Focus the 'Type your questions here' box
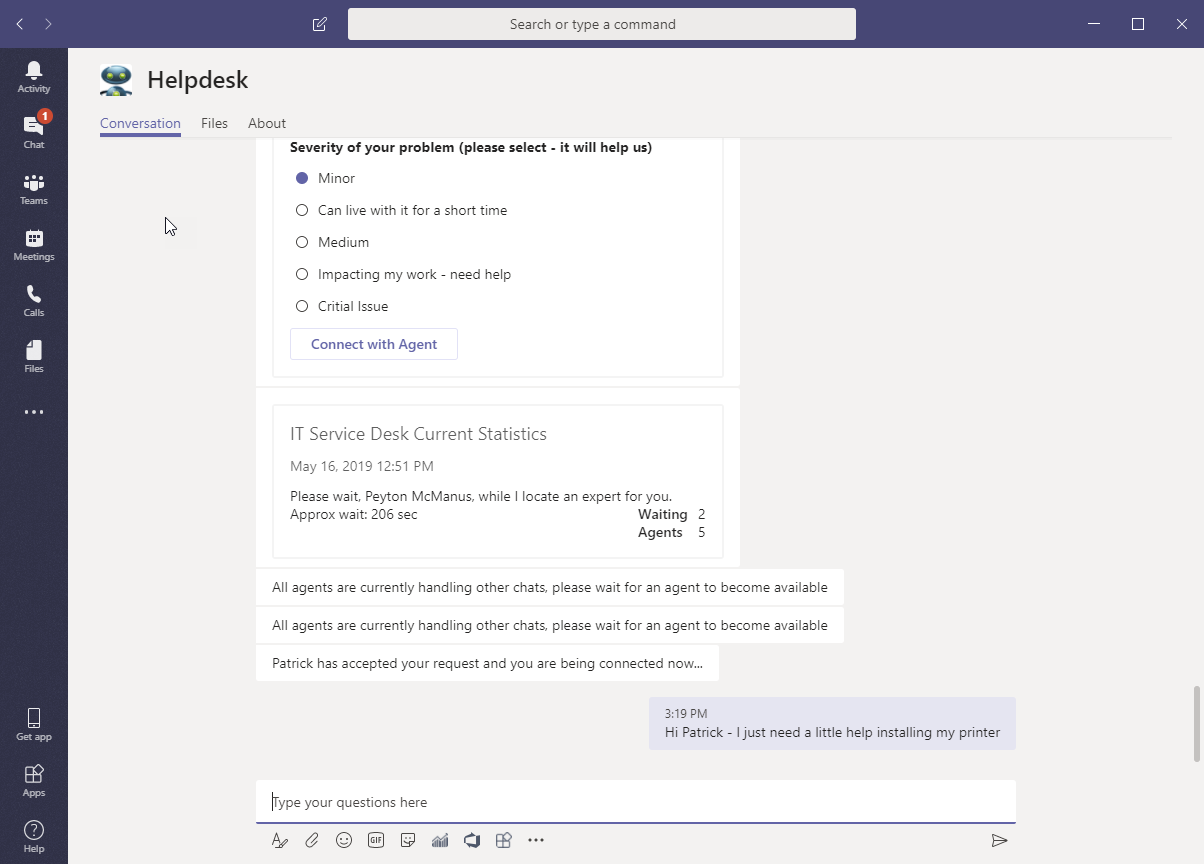 pyautogui.click(x=636, y=802)
